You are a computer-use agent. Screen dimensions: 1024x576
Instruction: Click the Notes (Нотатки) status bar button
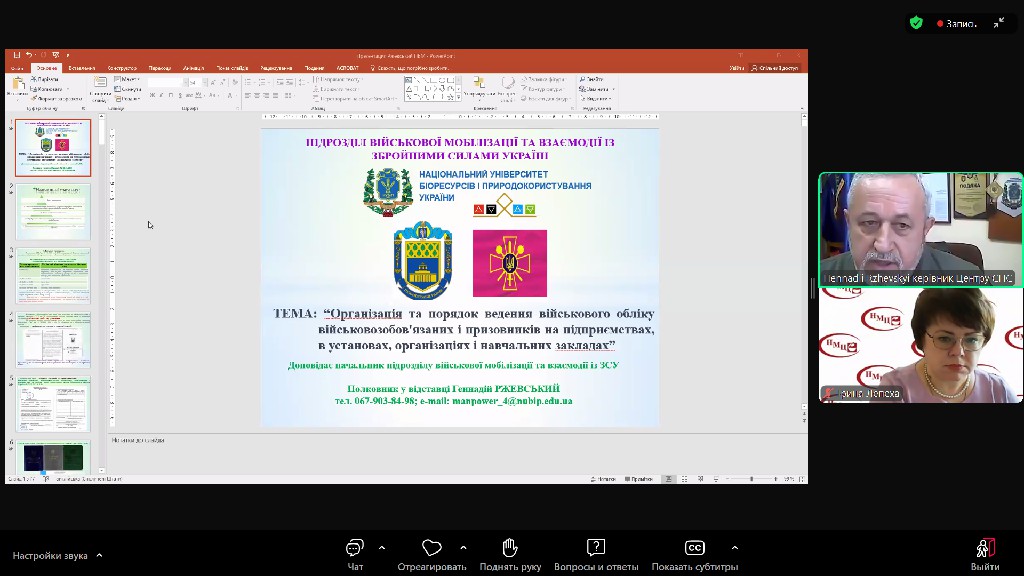[x=603, y=479]
